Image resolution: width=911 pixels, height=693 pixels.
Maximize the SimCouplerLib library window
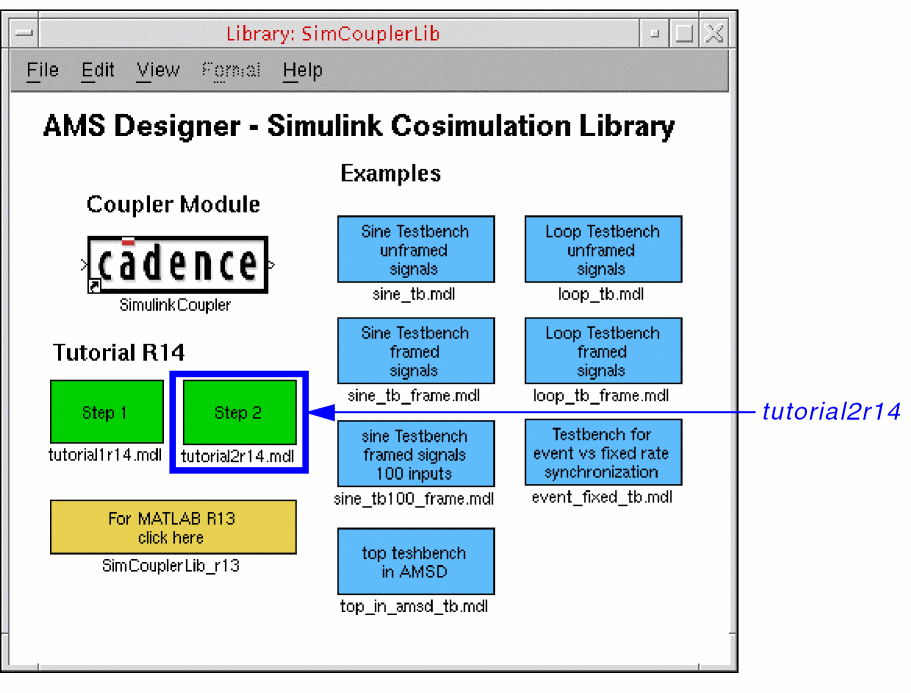point(684,34)
